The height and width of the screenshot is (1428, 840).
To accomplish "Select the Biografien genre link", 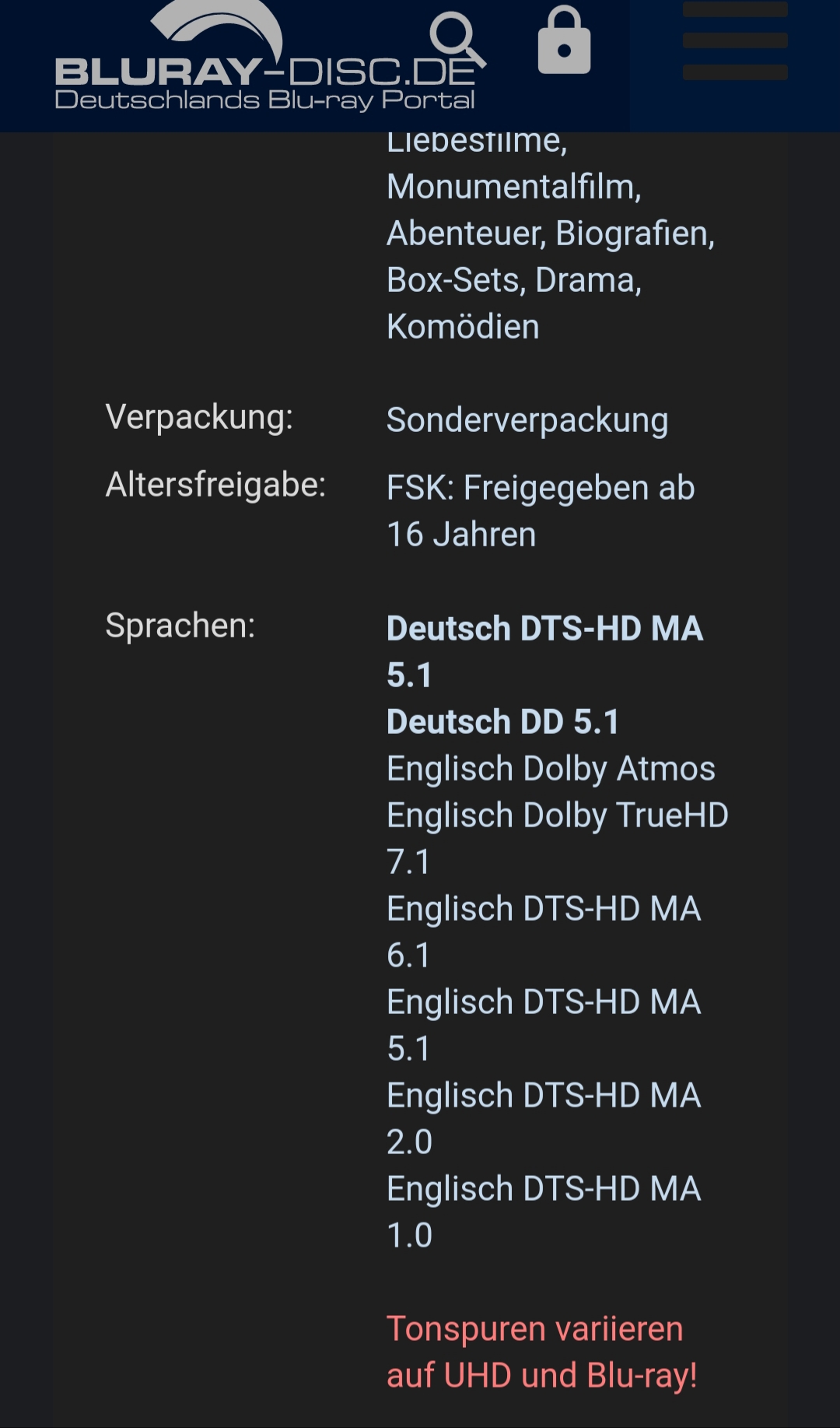I will (634, 234).
